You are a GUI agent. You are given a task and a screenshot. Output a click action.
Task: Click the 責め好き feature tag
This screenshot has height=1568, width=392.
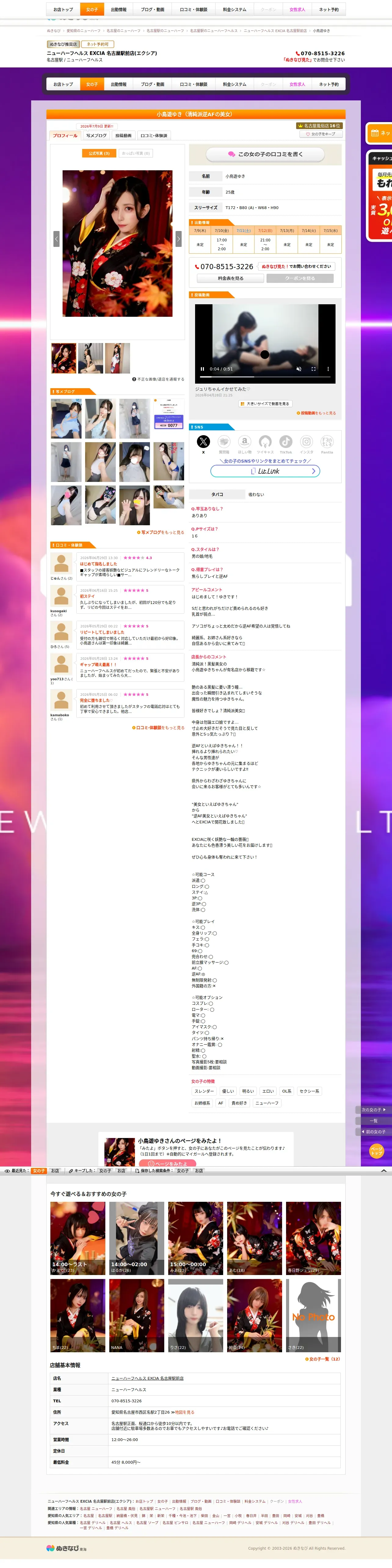pos(239,1103)
